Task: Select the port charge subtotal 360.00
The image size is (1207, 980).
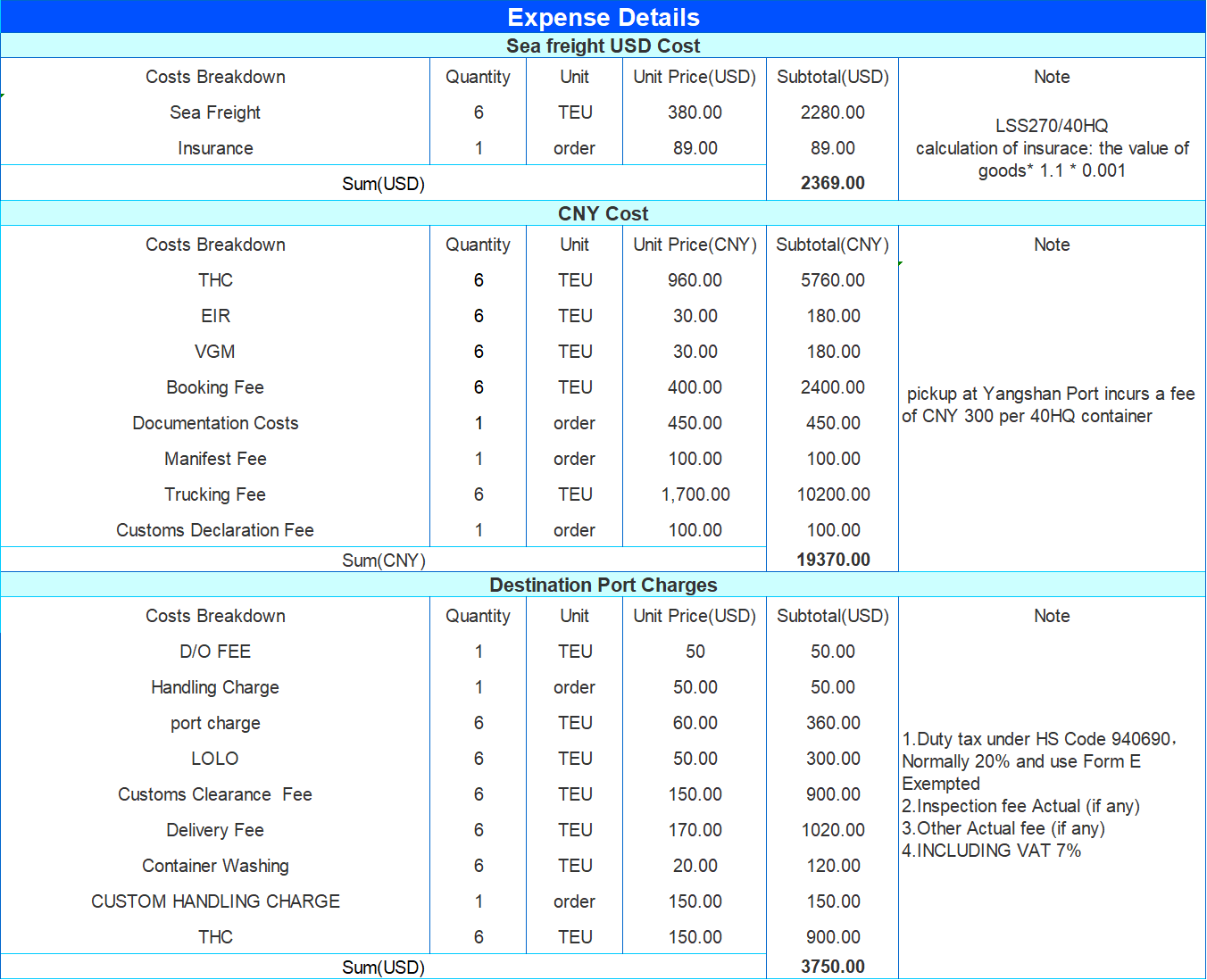Action: click(x=832, y=723)
